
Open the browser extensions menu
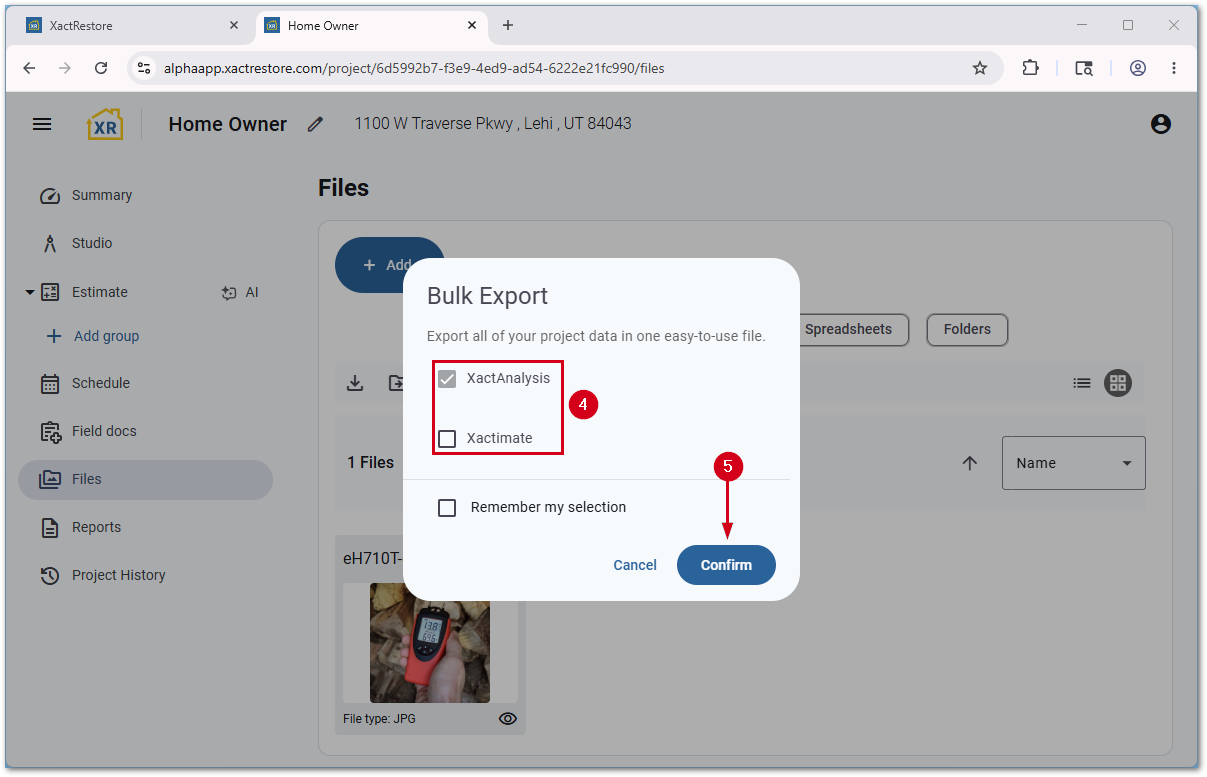click(1030, 68)
